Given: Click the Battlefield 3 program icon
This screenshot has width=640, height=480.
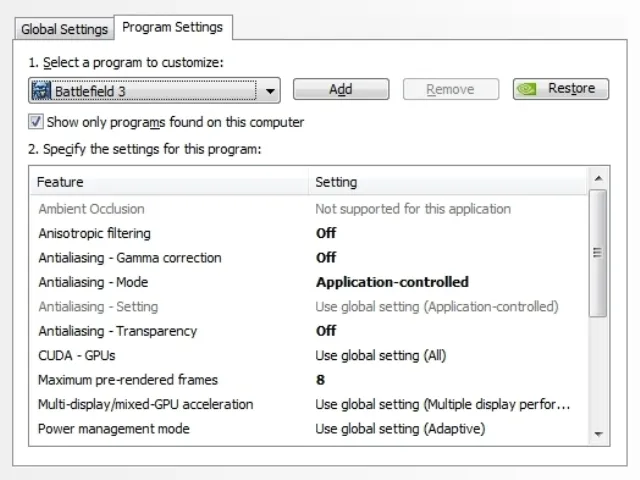Looking at the screenshot, I should [41, 90].
